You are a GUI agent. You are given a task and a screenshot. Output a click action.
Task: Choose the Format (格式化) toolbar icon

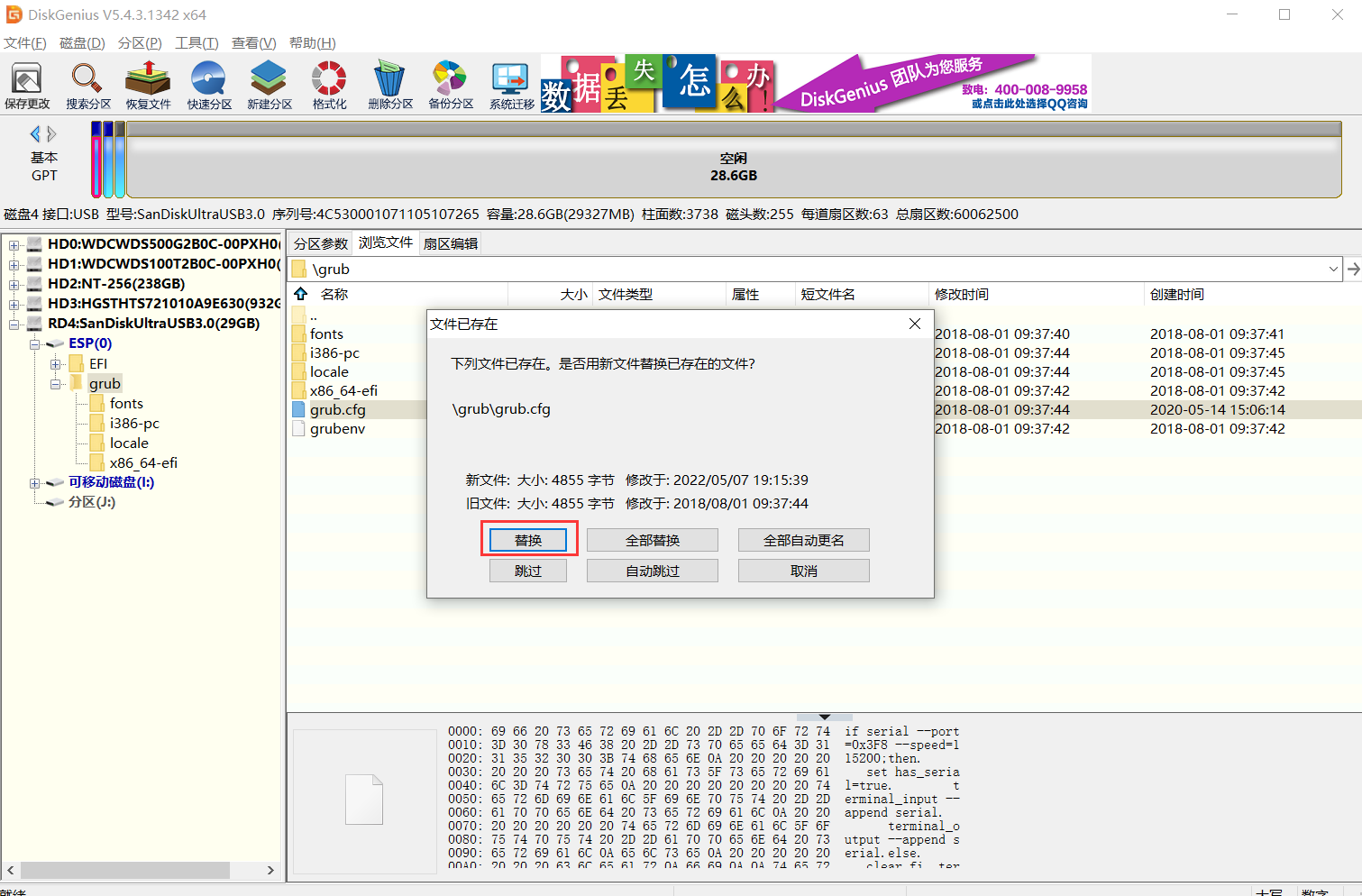tap(329, 86)
